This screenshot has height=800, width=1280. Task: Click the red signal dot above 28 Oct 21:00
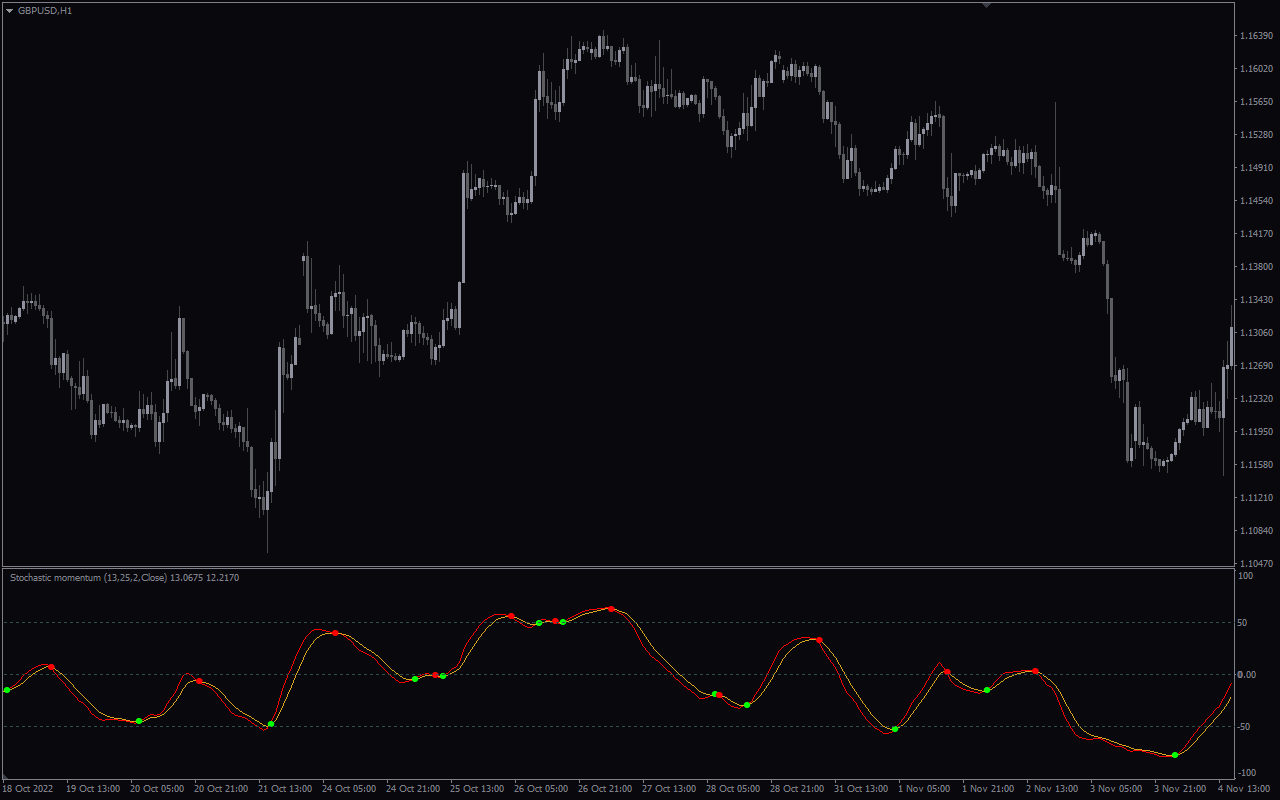(819, 640)
